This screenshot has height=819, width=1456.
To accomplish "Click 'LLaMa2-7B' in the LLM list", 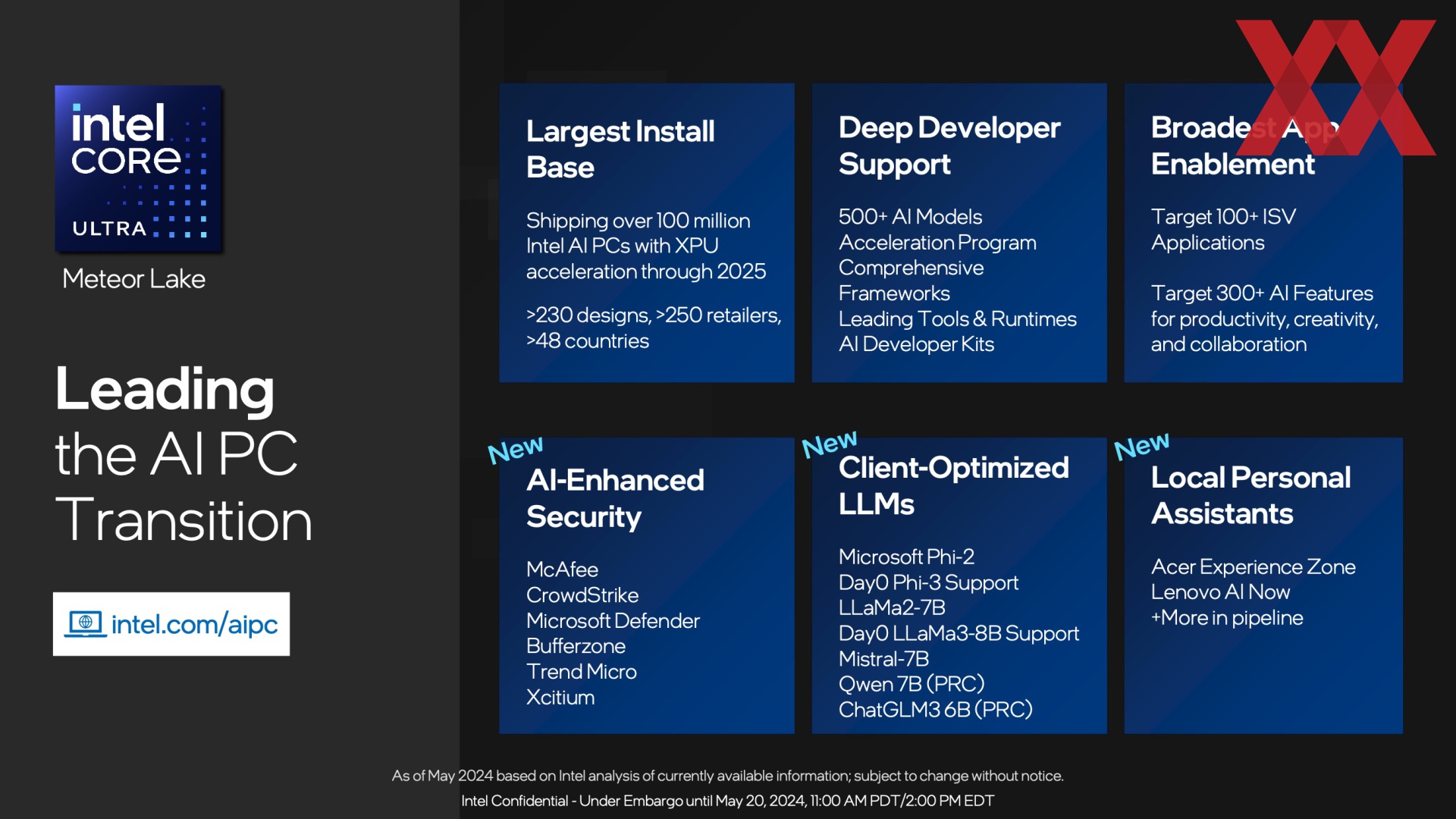I will point(892,607).
